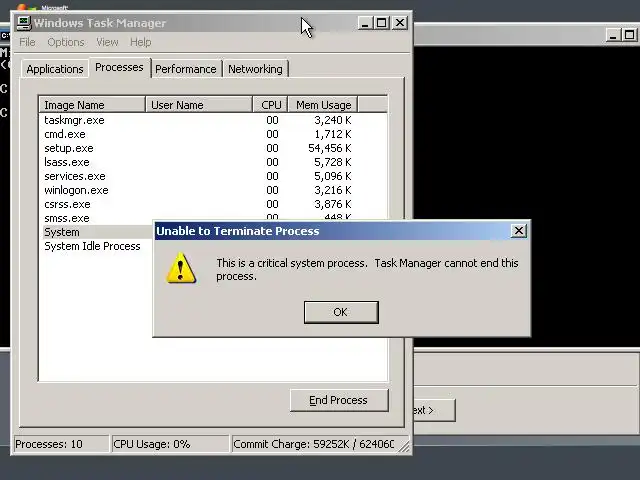
Task: Open the Help menu
Action: coord(140,42)
